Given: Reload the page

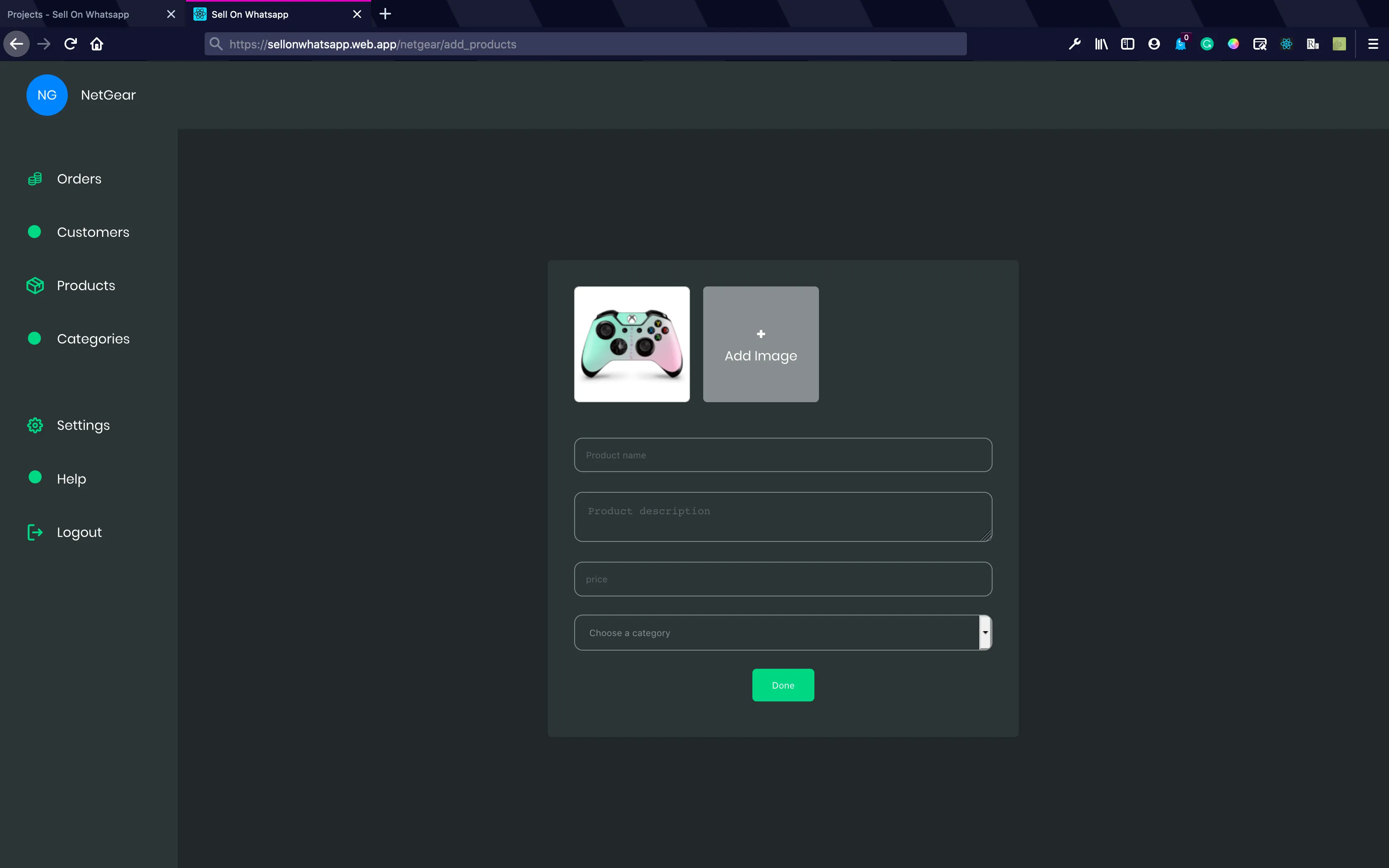Looking at the screenshot, I should (x=71, y=44).
